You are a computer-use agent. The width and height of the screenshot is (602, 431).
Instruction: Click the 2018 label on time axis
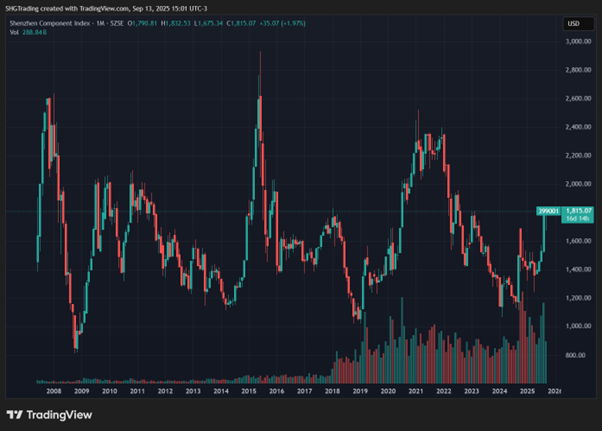point(332,391)
